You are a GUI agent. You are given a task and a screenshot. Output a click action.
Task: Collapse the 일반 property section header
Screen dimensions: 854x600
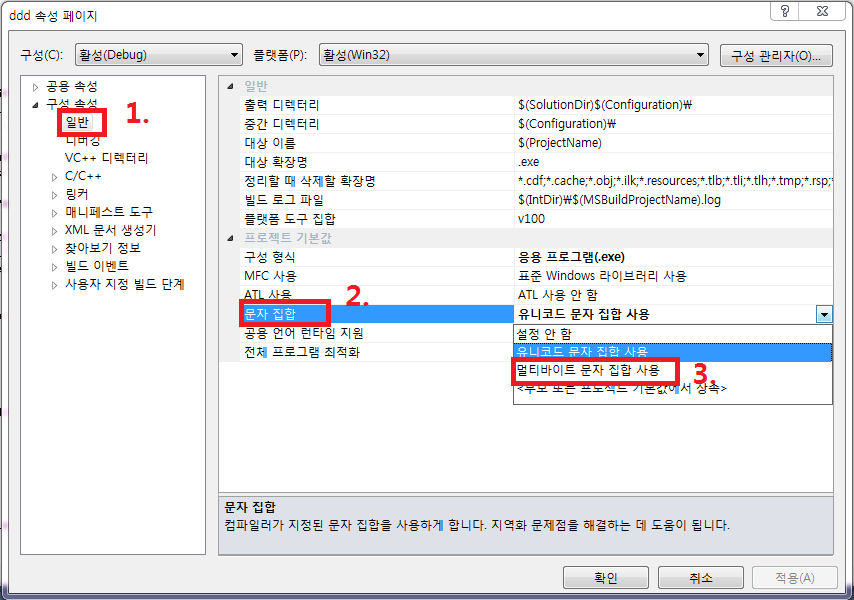point(232,85)
